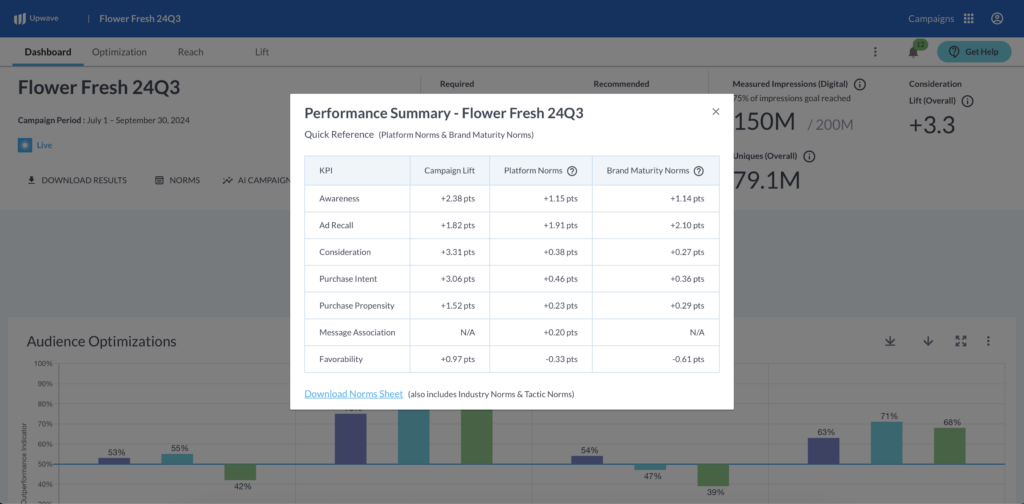Click the 63% purple bar in chart
The width and height of the screenshot is (1024, 504).
click(x=824, y=451)
